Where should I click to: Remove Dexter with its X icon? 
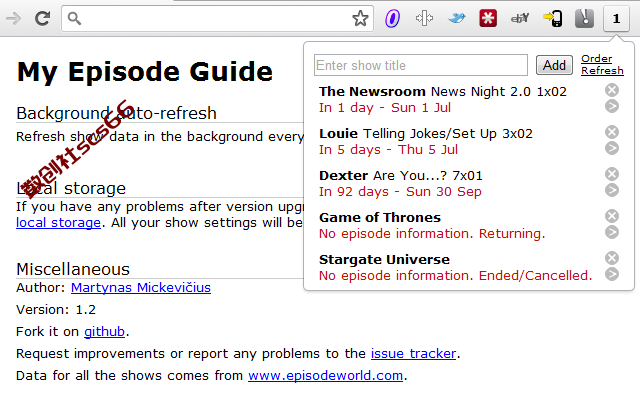coord(612,174)
